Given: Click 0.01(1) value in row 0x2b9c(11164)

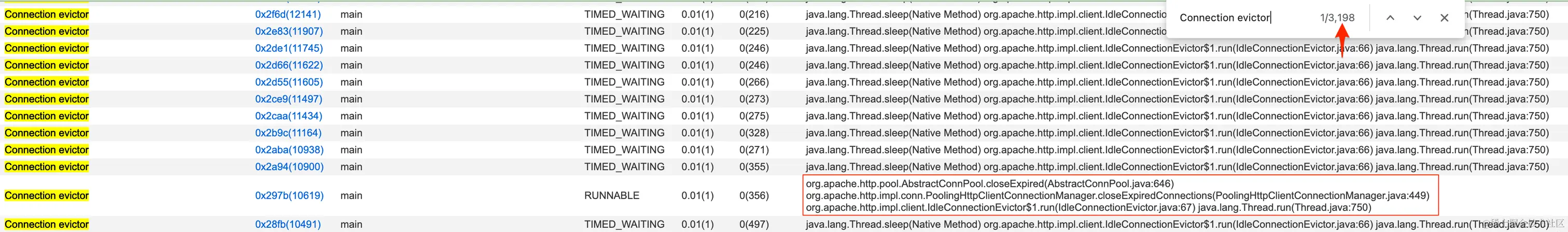Looking at the screenshot, I should coord(697,133).
